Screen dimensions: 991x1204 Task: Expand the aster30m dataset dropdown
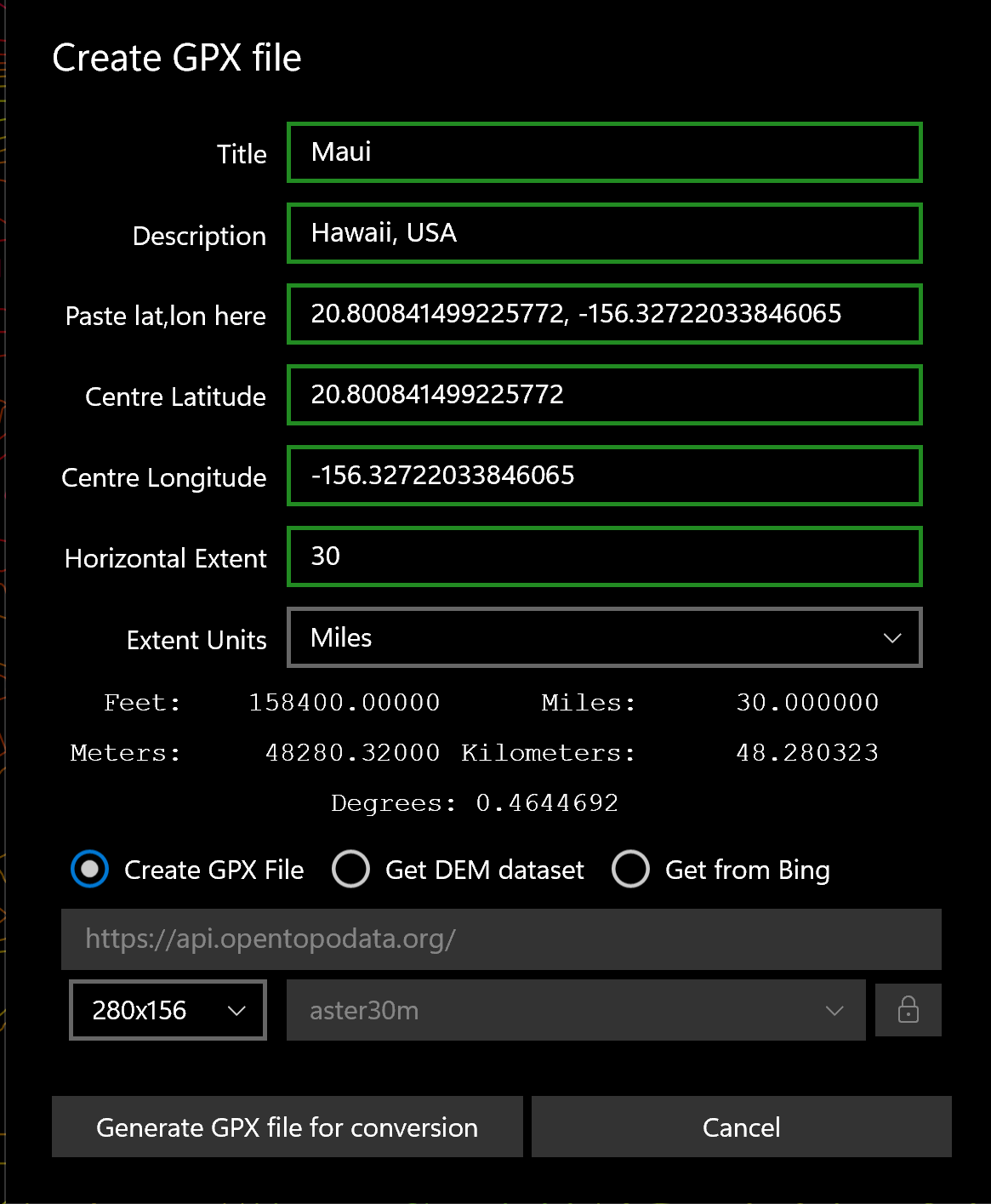(x=576, y=1010)
